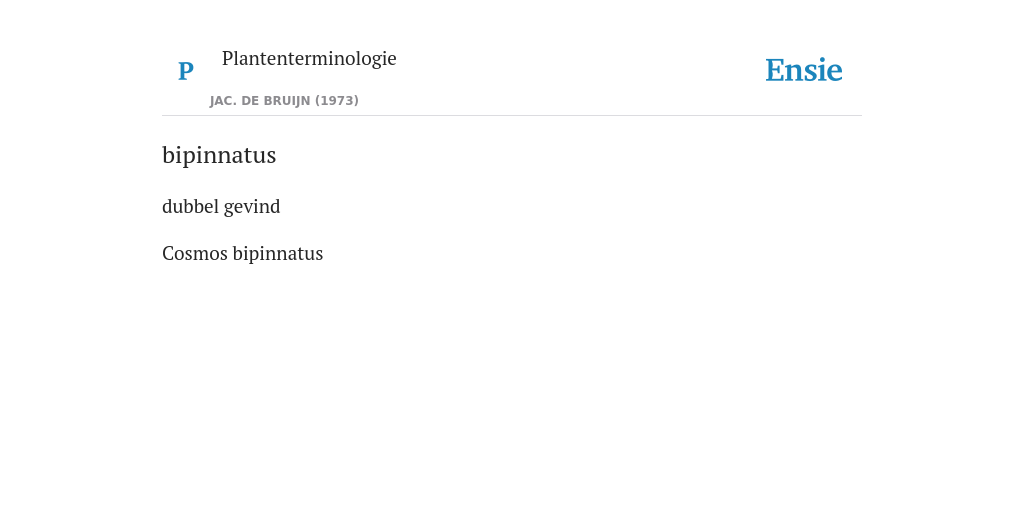The image size is (1024, 512).
Task: Open the Ensie logo homepage link
Action: point(803,70)
